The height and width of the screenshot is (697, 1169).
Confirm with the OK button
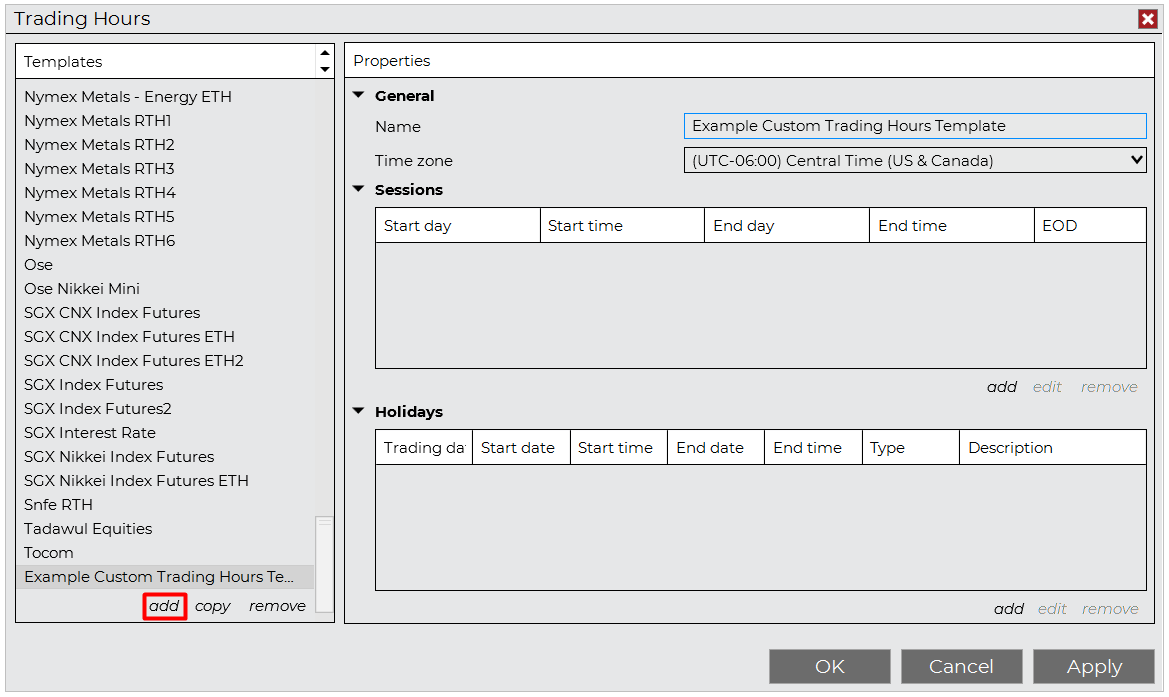pos(830,666)
